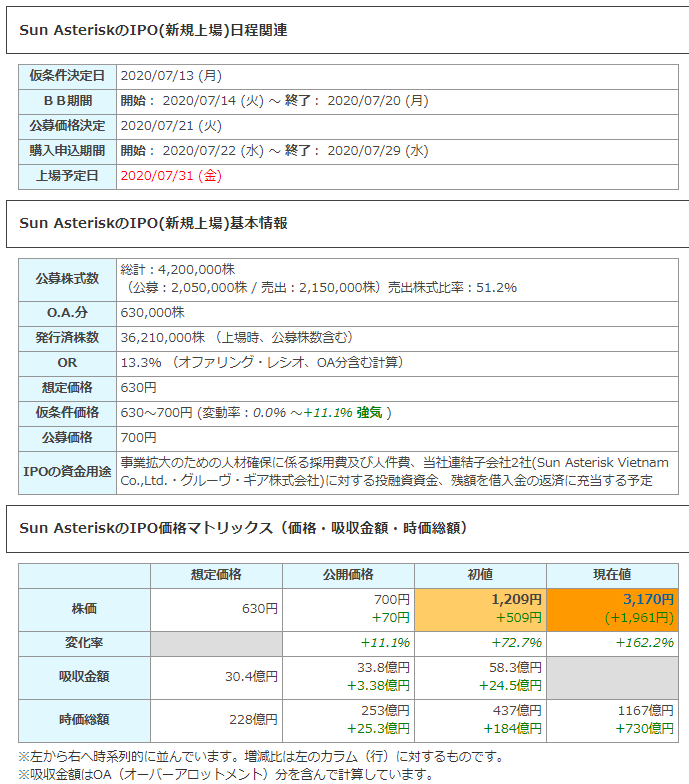Select the 公募価格 label cell

point(67,438)
